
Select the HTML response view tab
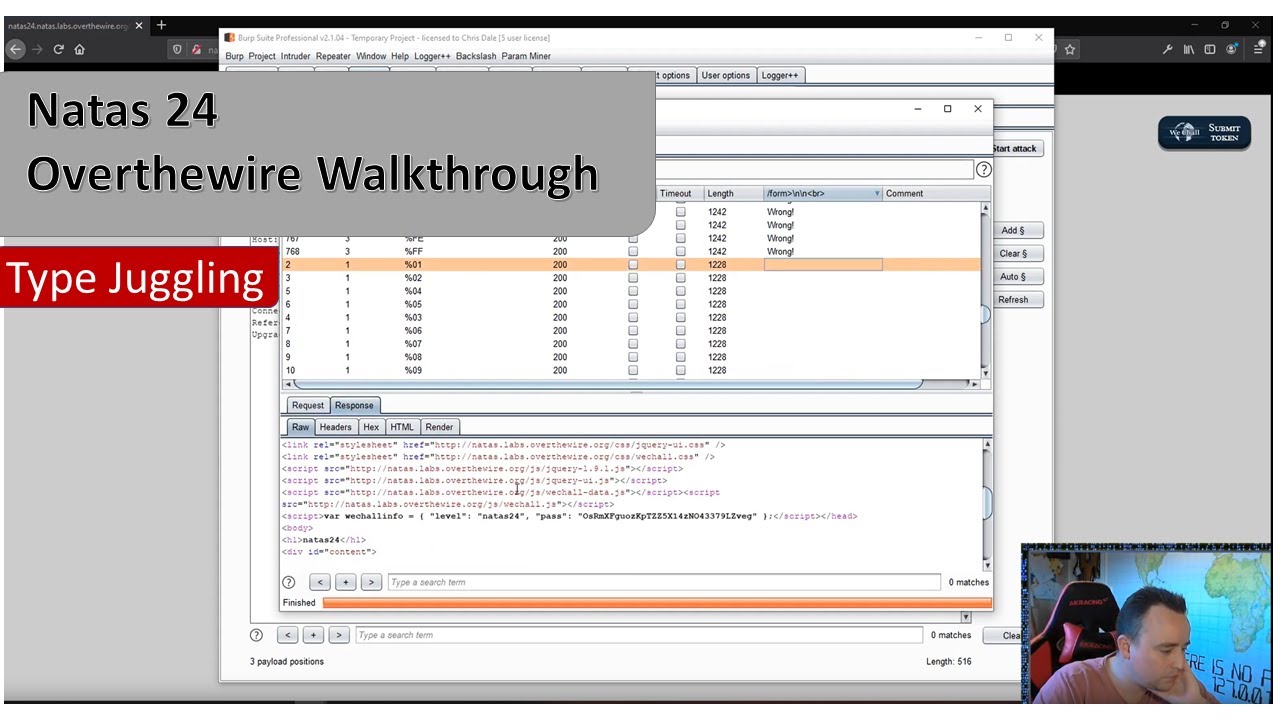click(x=402, y=427)
